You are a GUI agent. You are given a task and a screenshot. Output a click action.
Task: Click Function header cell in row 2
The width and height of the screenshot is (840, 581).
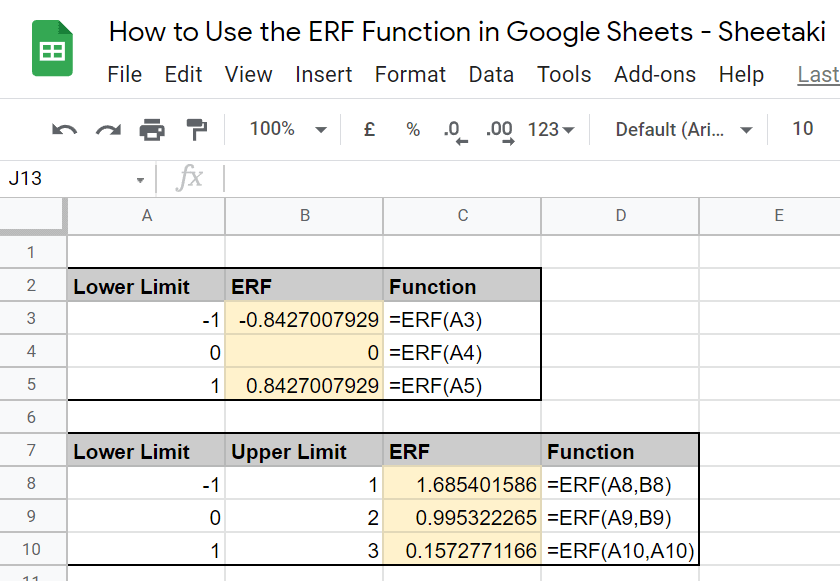tap(462, 286)
